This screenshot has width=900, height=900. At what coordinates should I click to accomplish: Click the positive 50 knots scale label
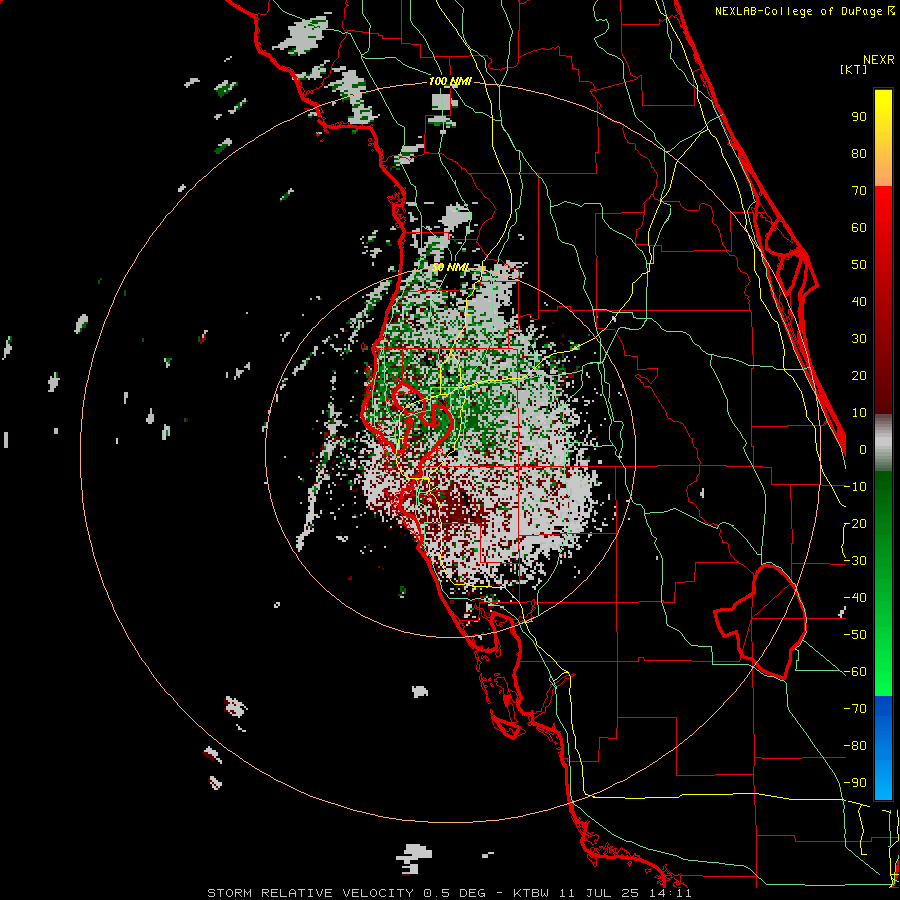(859, 265)
